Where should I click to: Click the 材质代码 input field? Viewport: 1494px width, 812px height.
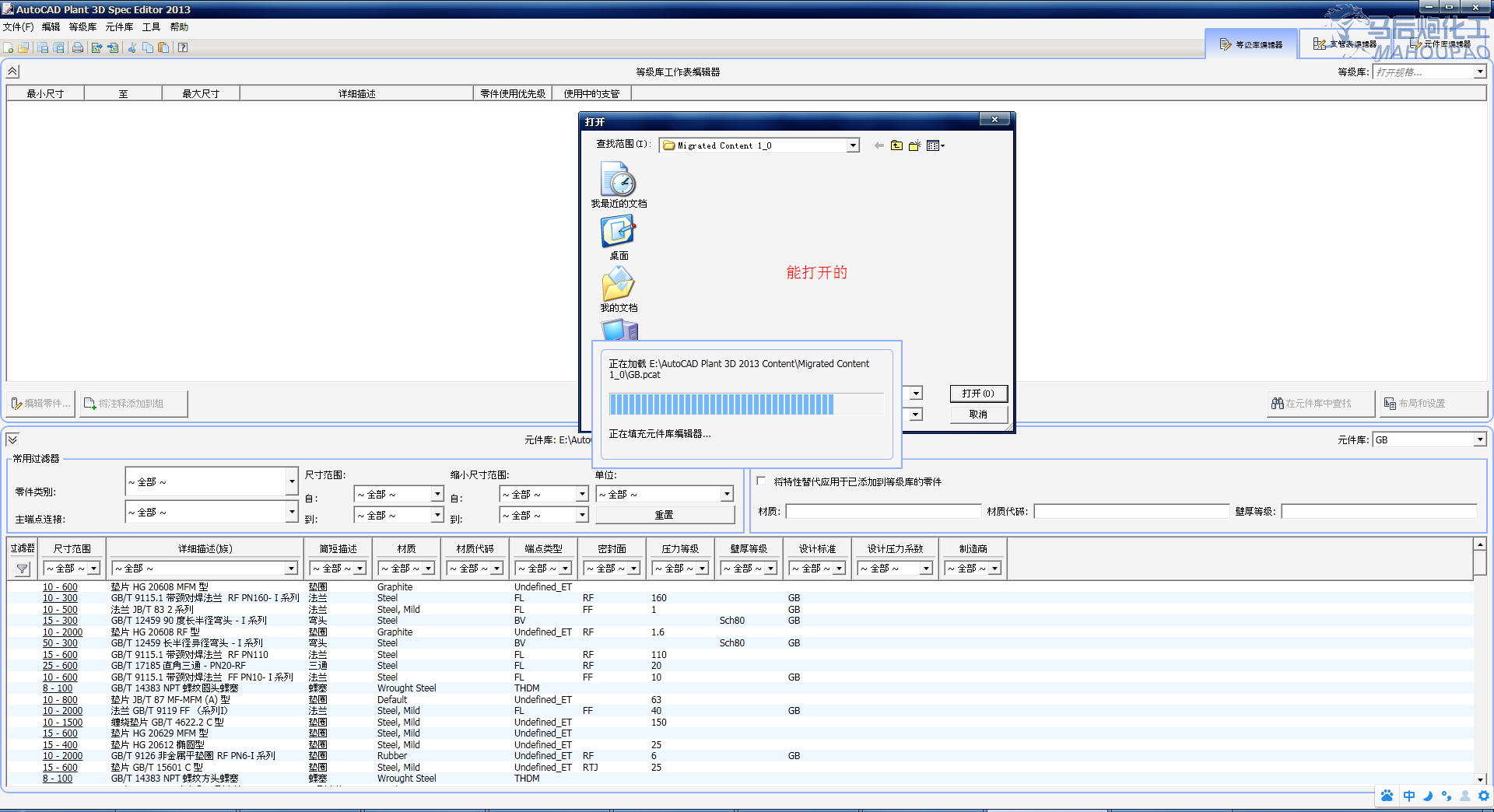(x=1131, y=511)
